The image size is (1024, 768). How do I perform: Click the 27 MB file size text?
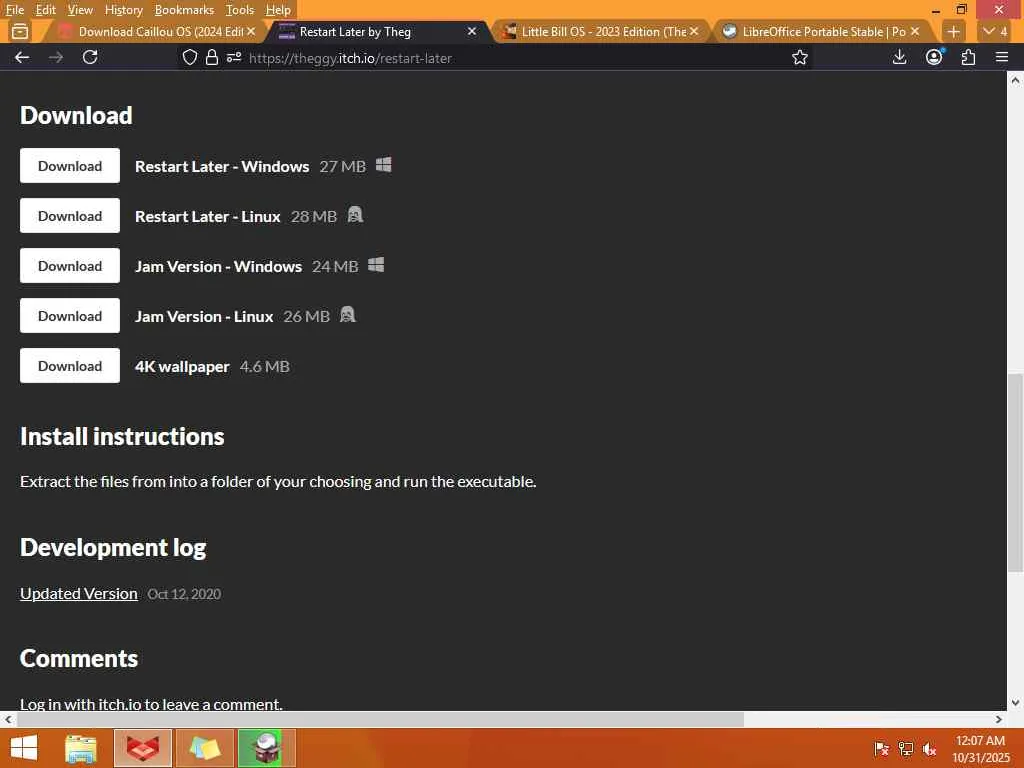pyautogui.click(x=342, y=167)
